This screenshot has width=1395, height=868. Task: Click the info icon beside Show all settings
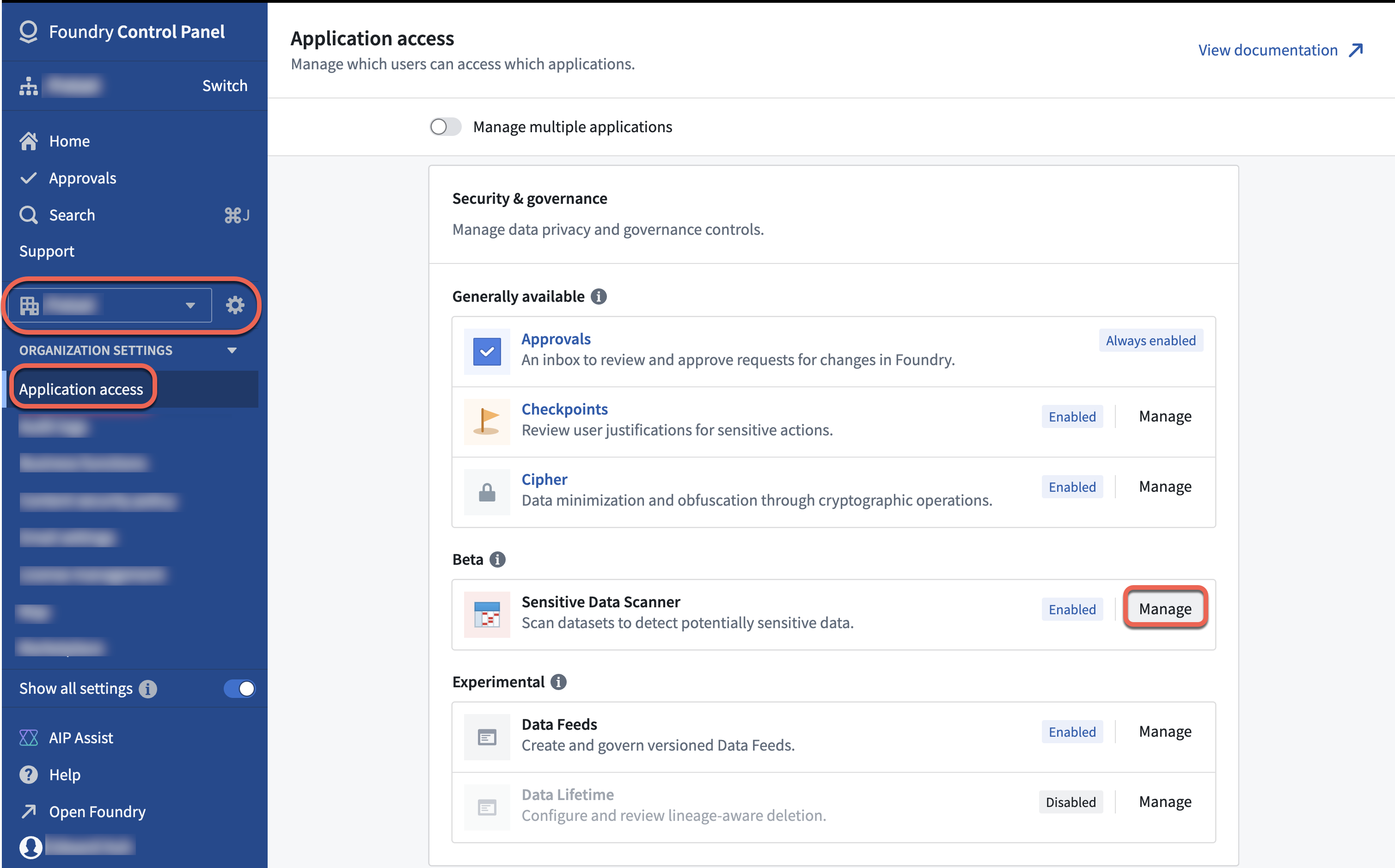(x=148, y=689)
